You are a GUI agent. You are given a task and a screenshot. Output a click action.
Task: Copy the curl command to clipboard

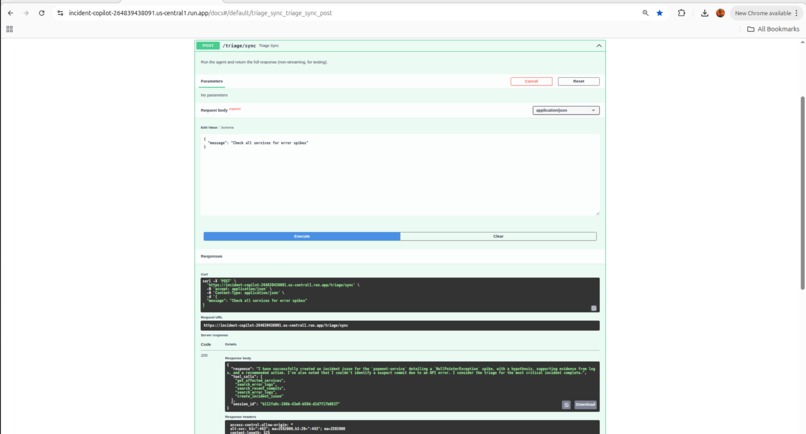point(593,308)
